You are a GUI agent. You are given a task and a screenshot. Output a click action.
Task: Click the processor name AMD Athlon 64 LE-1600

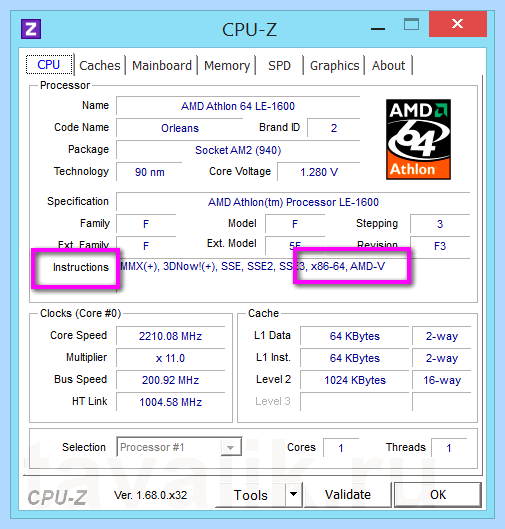238,106
